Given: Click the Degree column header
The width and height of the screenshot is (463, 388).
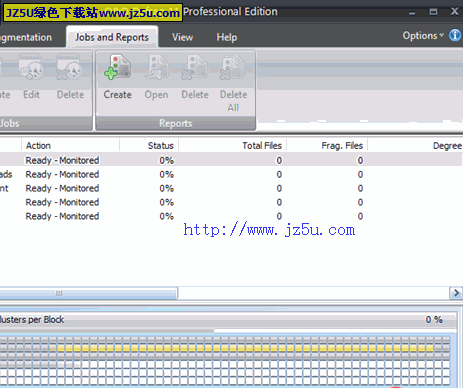Looking at the screenshot, I should [415, 146].
